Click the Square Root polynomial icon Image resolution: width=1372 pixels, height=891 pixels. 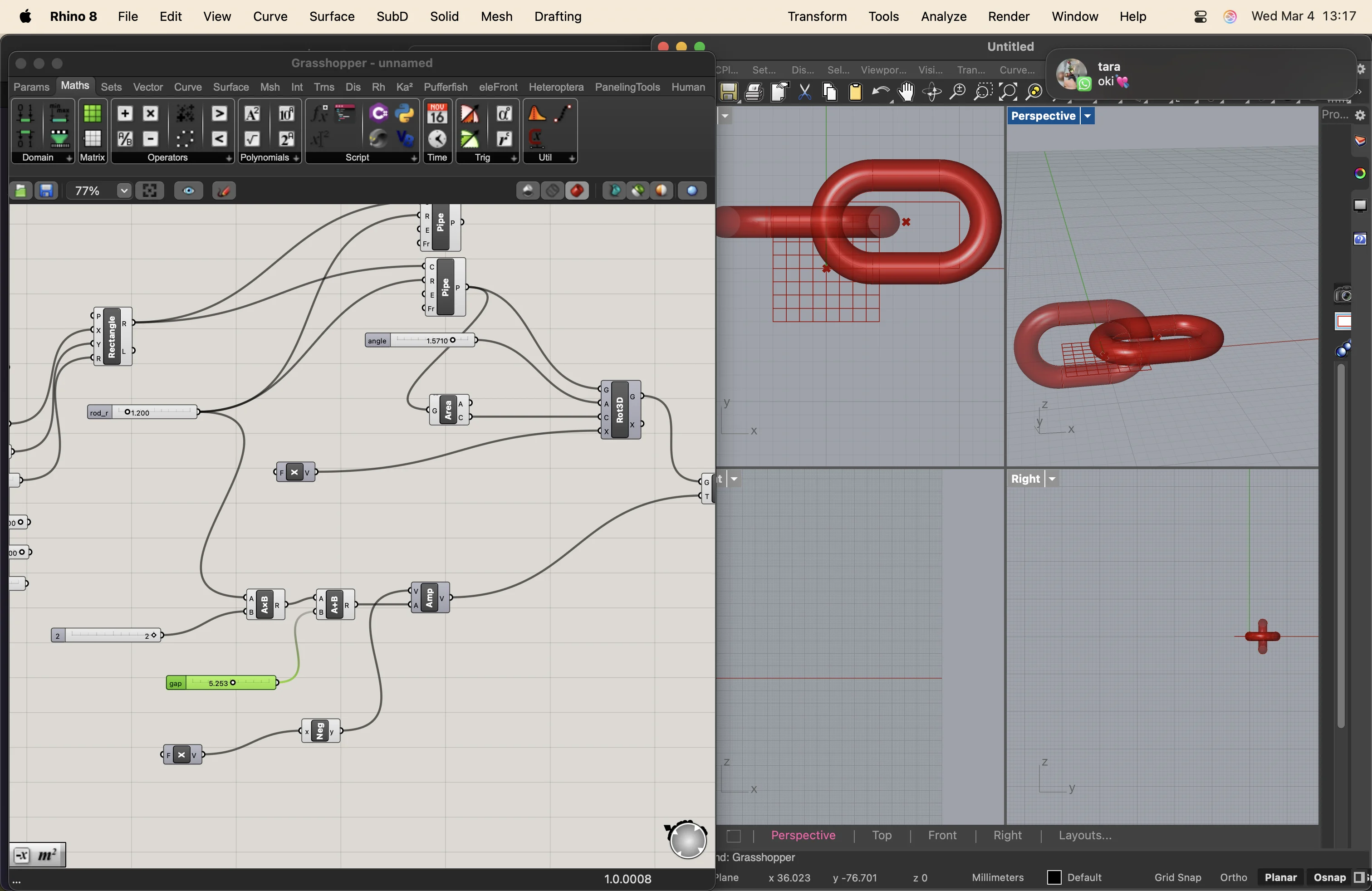tap(252, 139)
